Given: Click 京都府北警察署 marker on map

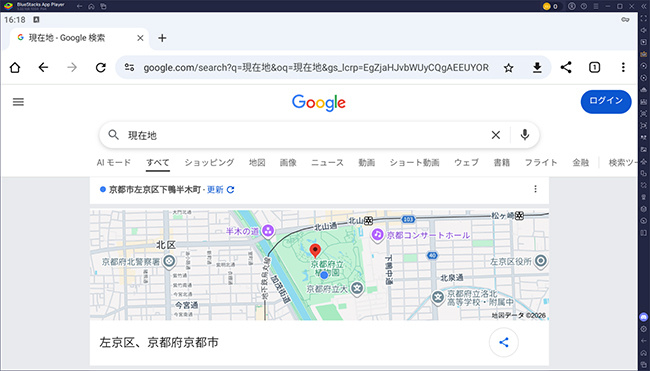Looking at the screenshot, I should click(x=169, y=262).
